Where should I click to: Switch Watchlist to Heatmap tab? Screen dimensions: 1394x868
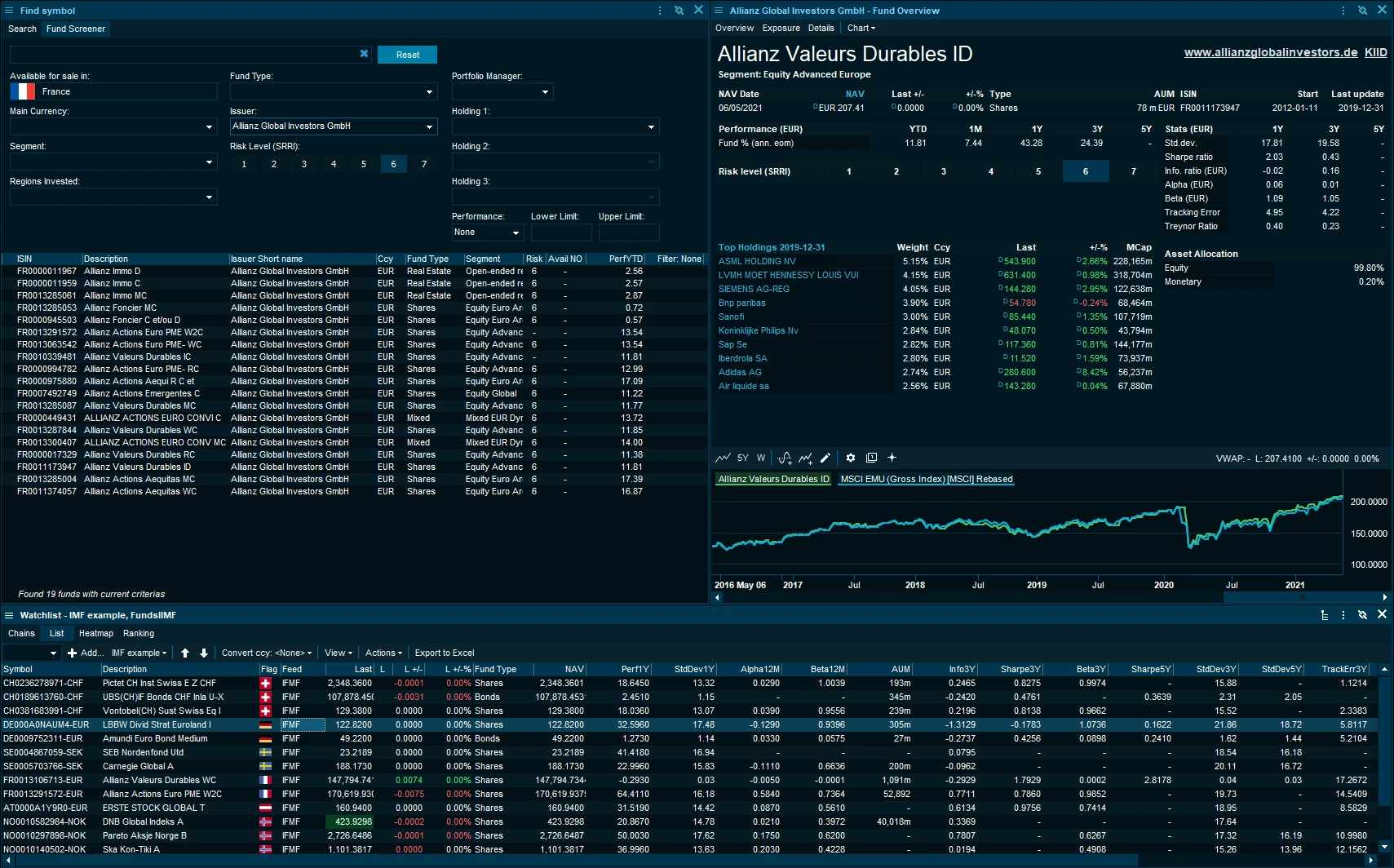click(96, 633)
